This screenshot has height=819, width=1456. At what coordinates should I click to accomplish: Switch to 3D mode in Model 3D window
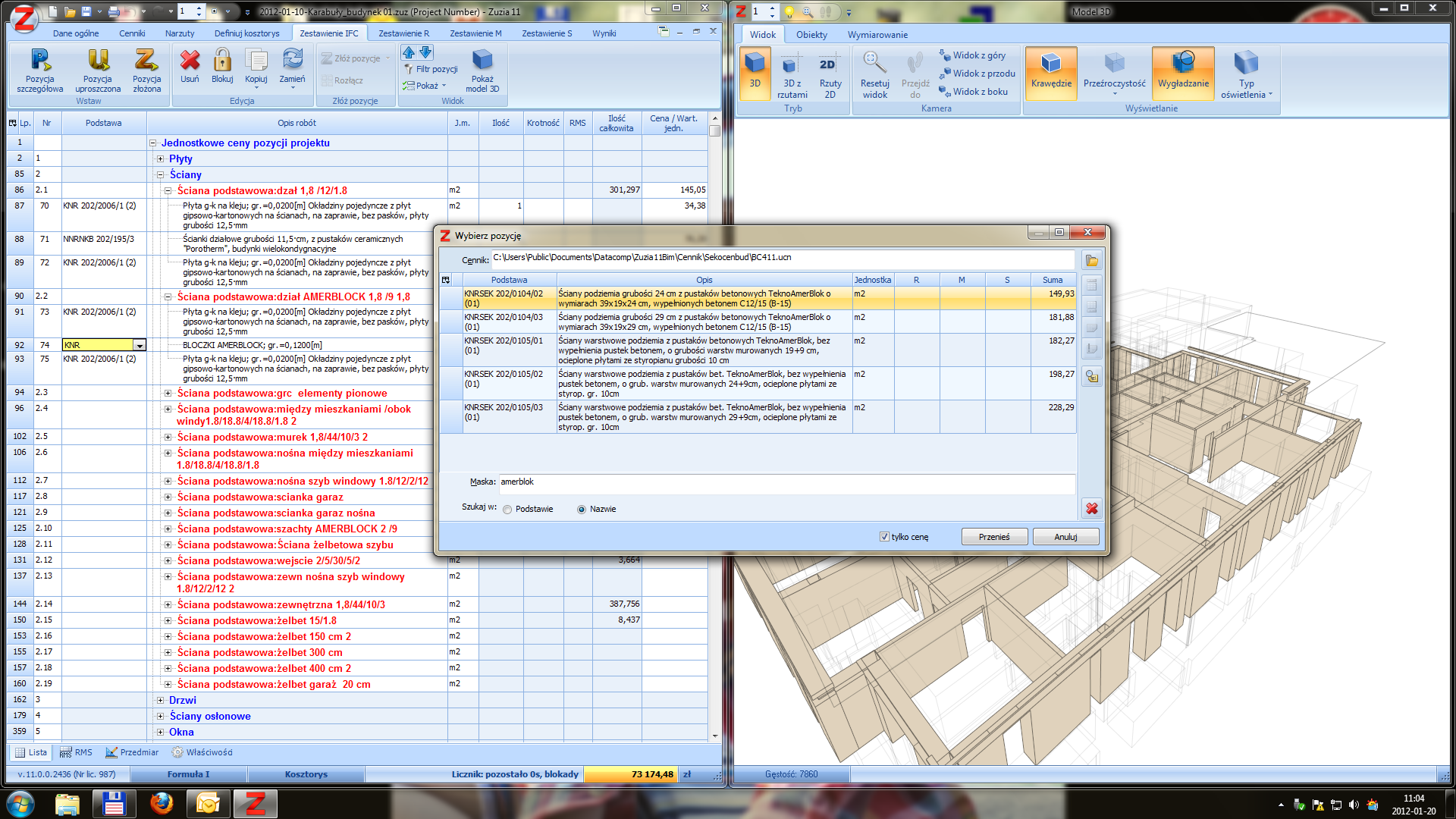click(x=755, y=73)
